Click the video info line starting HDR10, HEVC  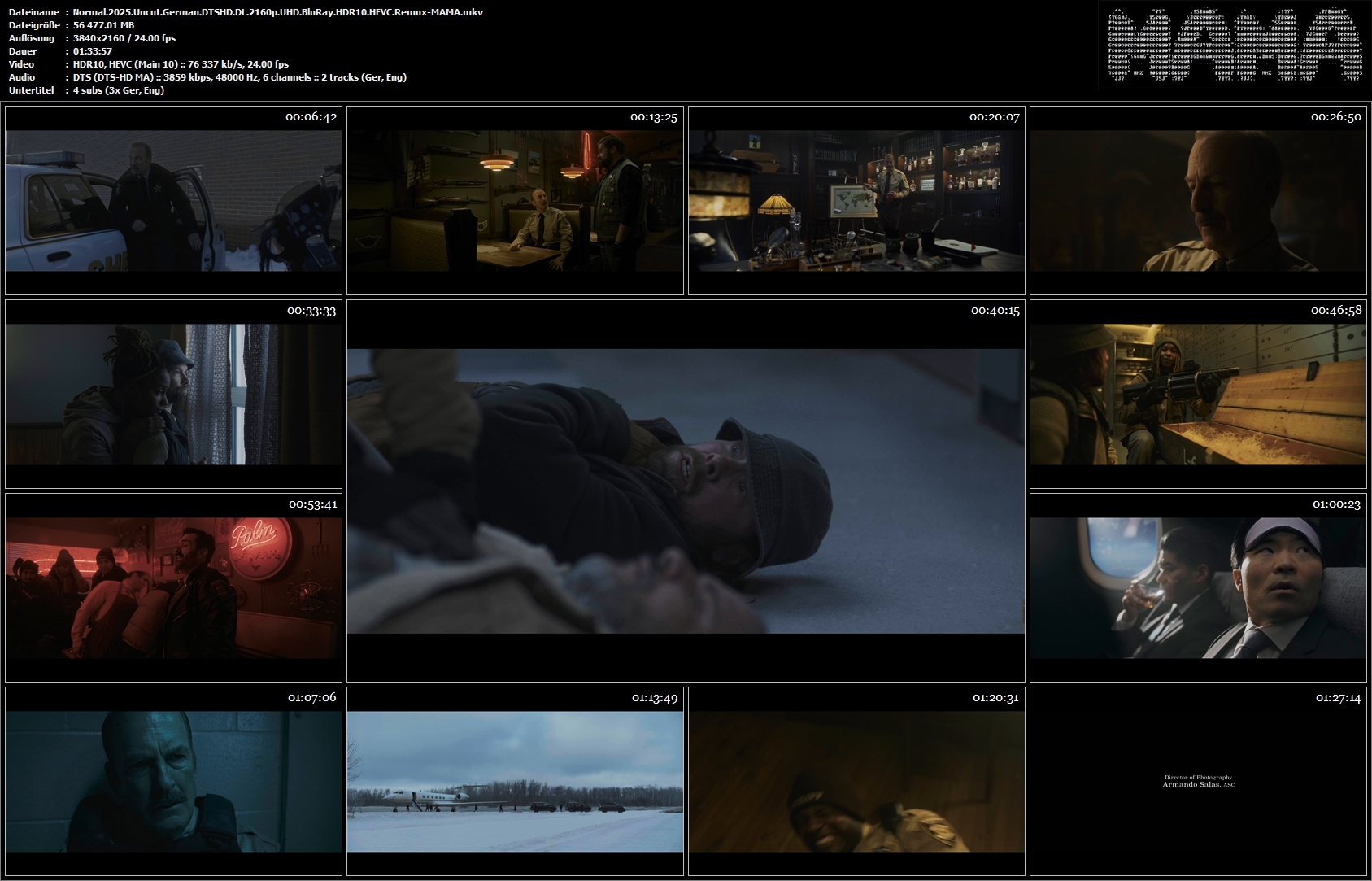[181, 64]
